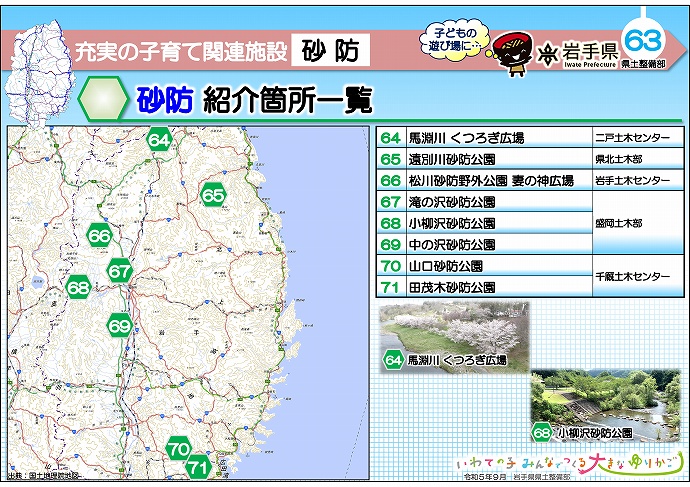Click number 68 in table
This screenshot has width=690, height=487.
390,223
